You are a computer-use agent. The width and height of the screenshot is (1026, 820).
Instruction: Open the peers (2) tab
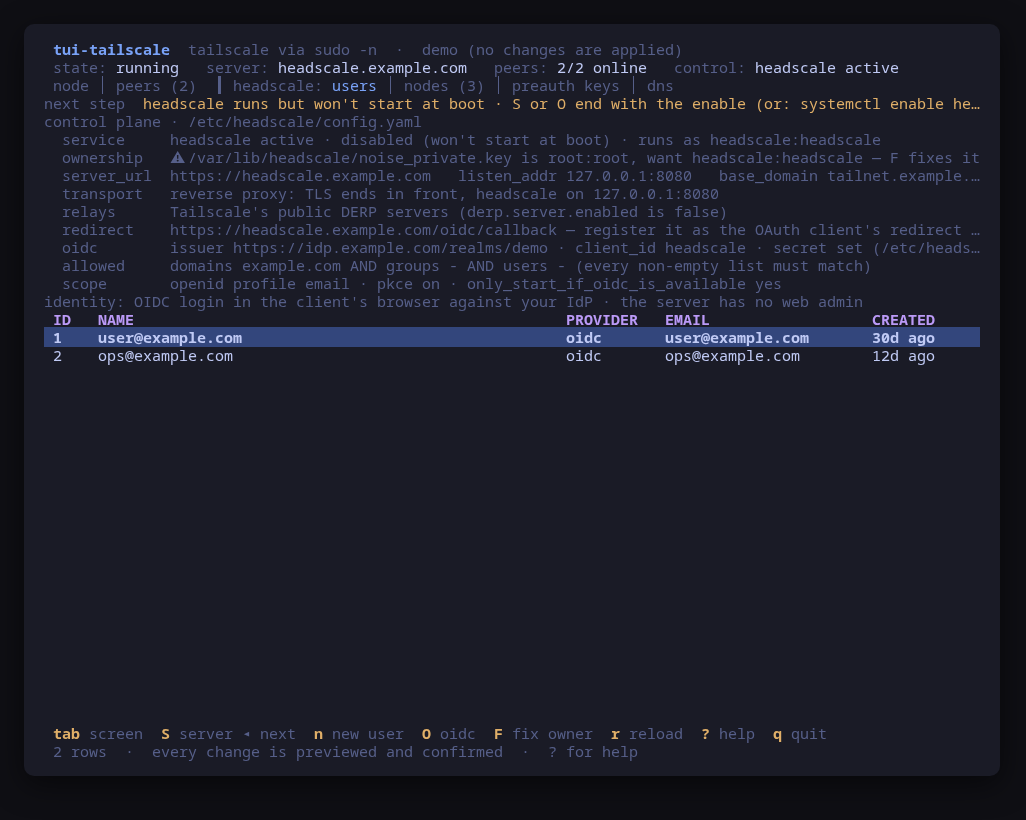[156, 86]
